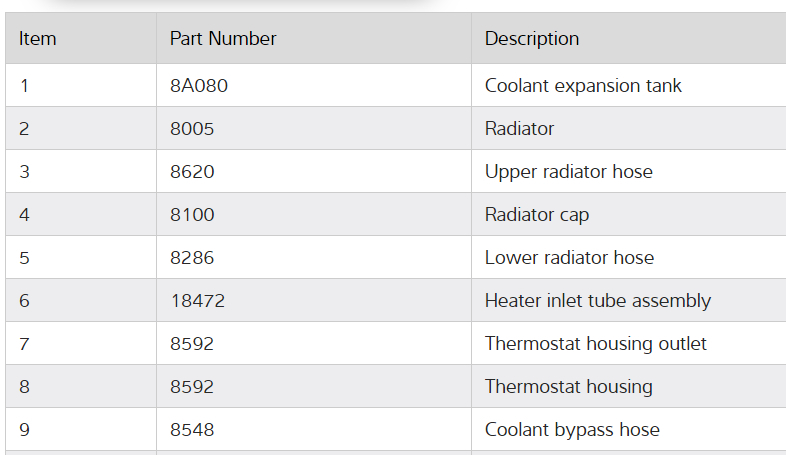The image size is (786, 455).
Task: Click the Coolant expansion tank description
Action: tap(583, 86)
